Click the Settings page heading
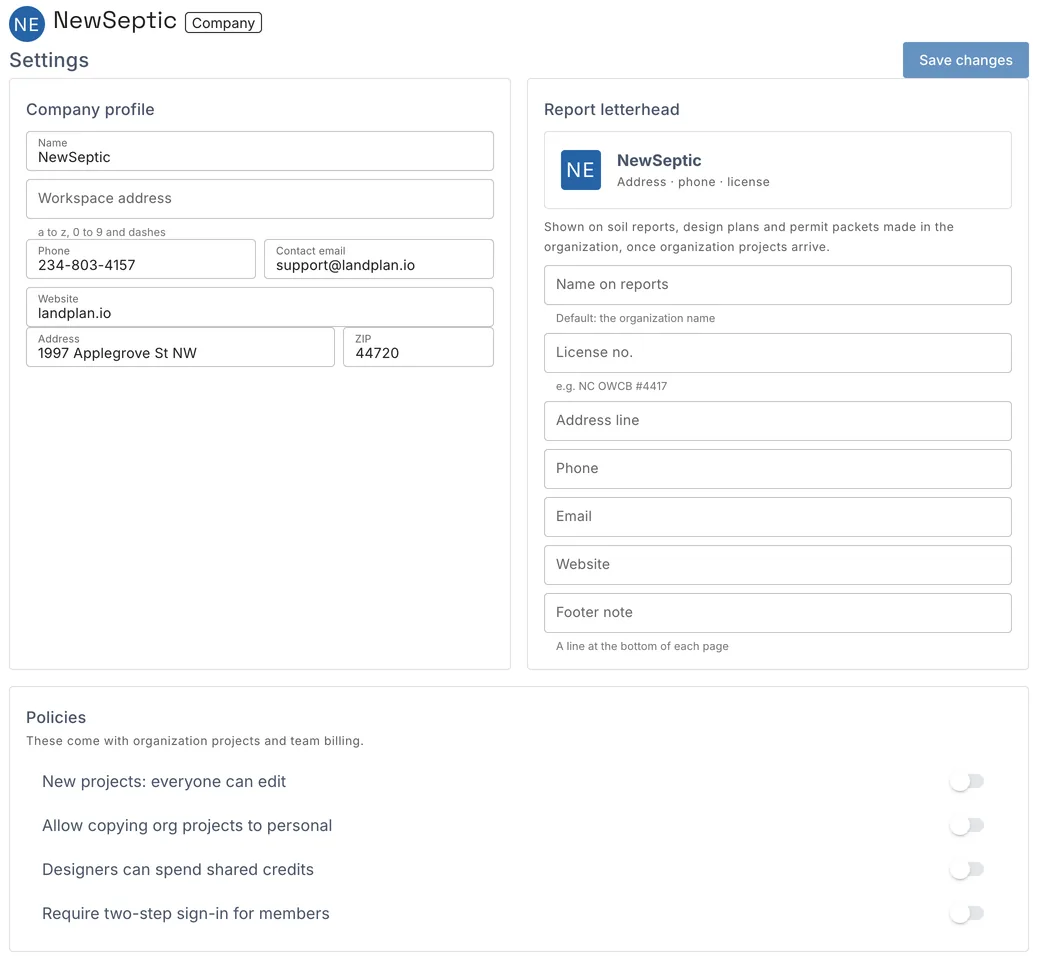This screenshot has height=963, width=1040. click(x=49, y=60)
